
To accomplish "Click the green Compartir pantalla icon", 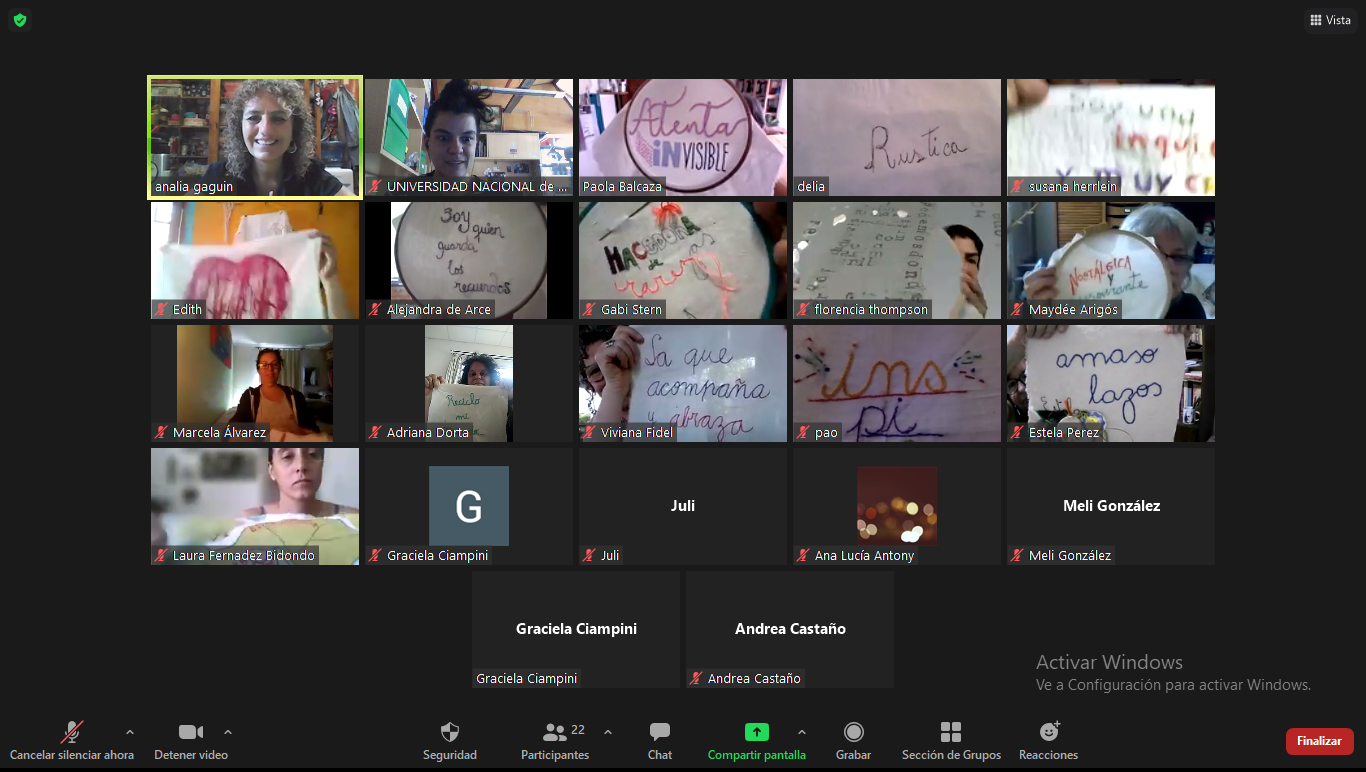I will click(757, 733).
